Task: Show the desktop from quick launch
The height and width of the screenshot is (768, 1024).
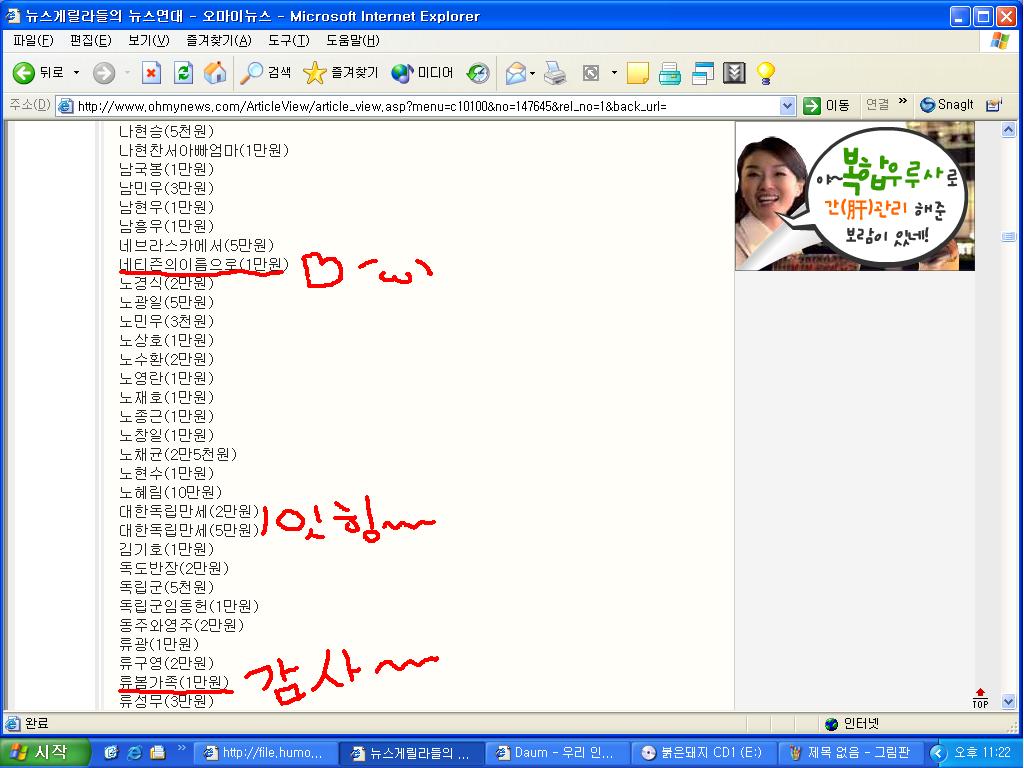Action: click(x=112, y=753)
